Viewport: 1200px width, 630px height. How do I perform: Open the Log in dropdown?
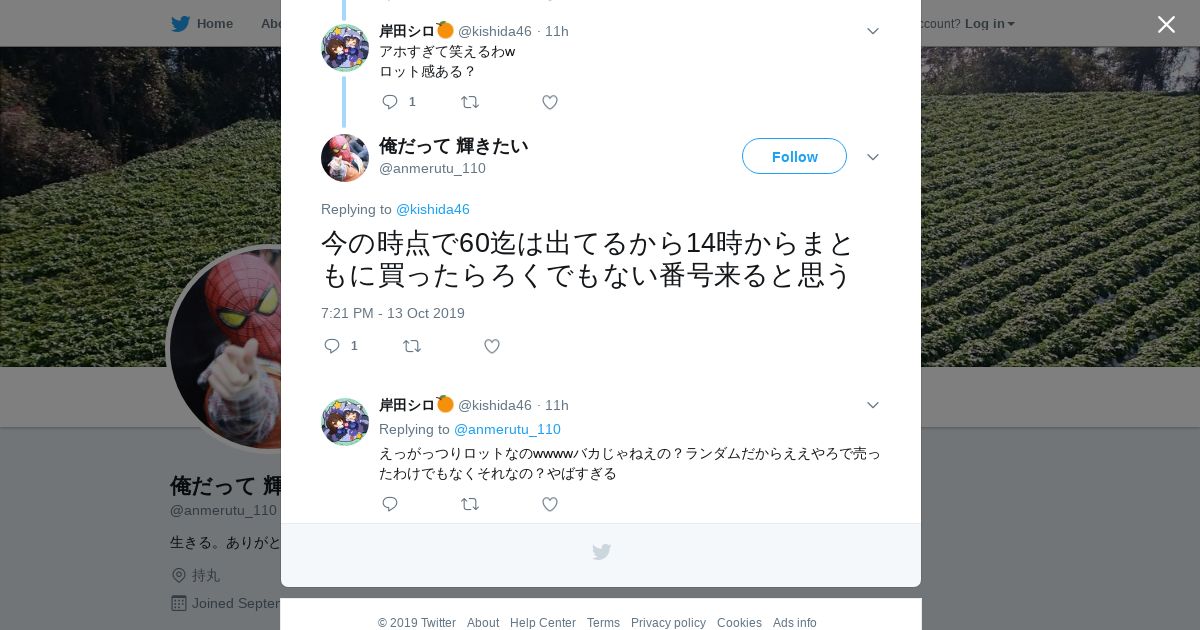click(x=989, y=23)
